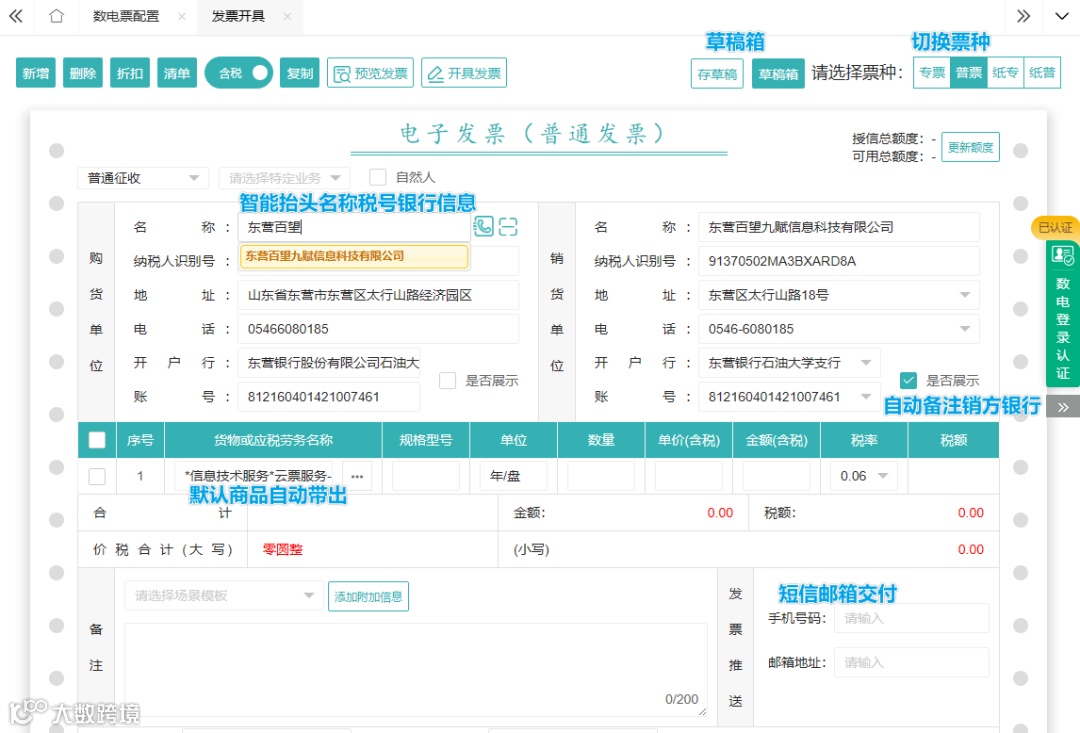
Task: Toggle the 含税 switch
Action: tap(239, 72)
